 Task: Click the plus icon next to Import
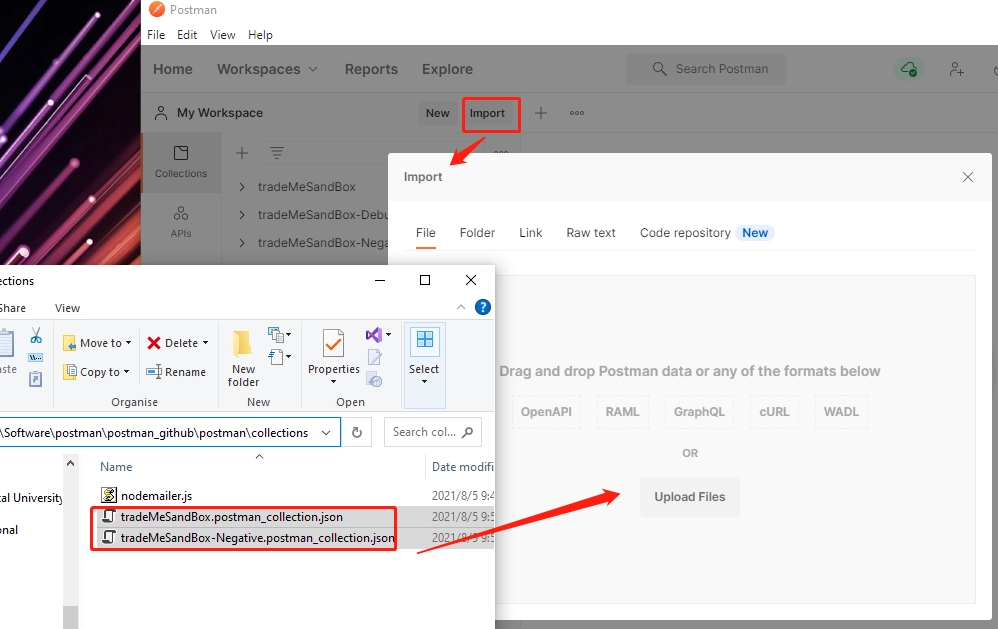(540, 113)
